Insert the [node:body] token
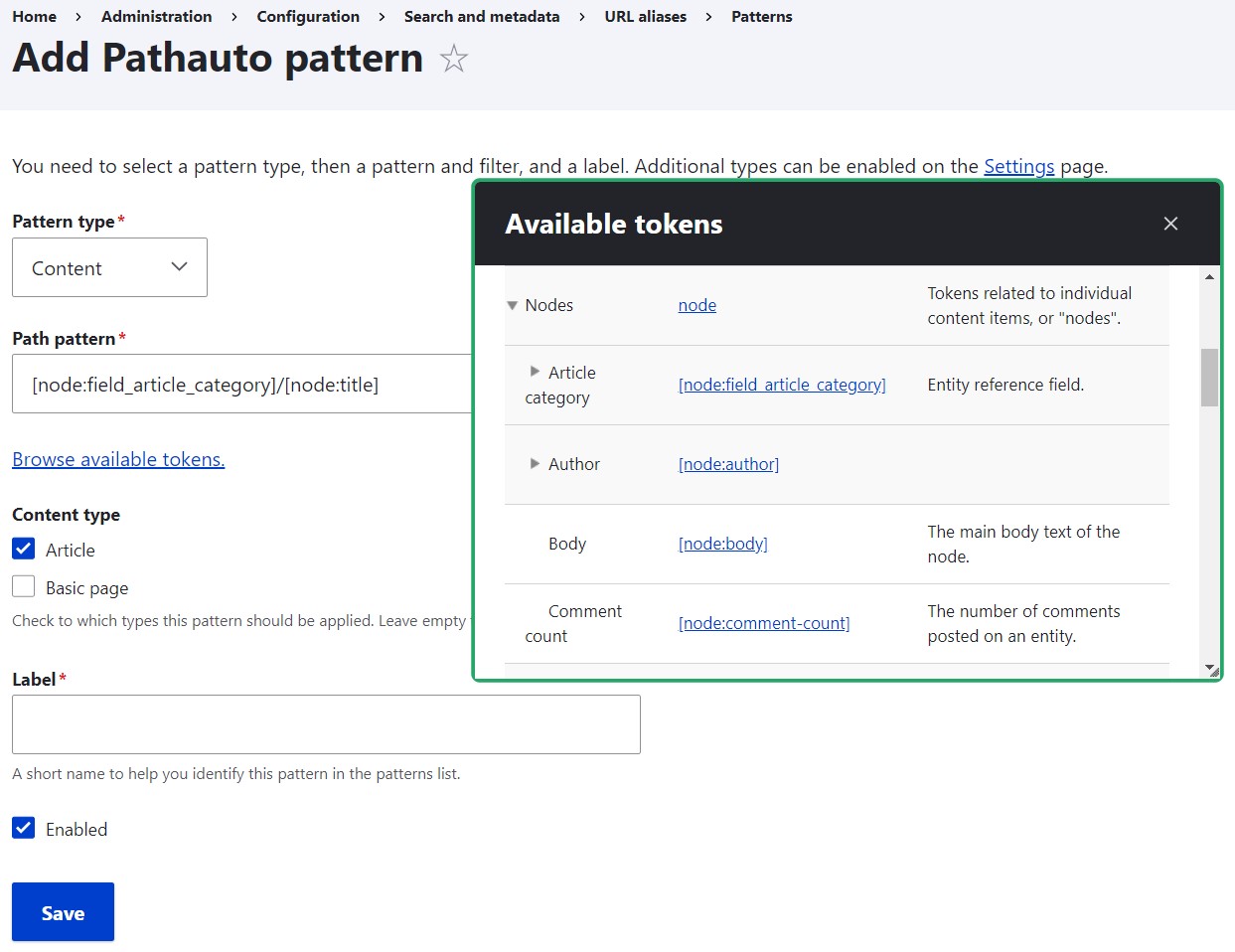 [722, 544]
